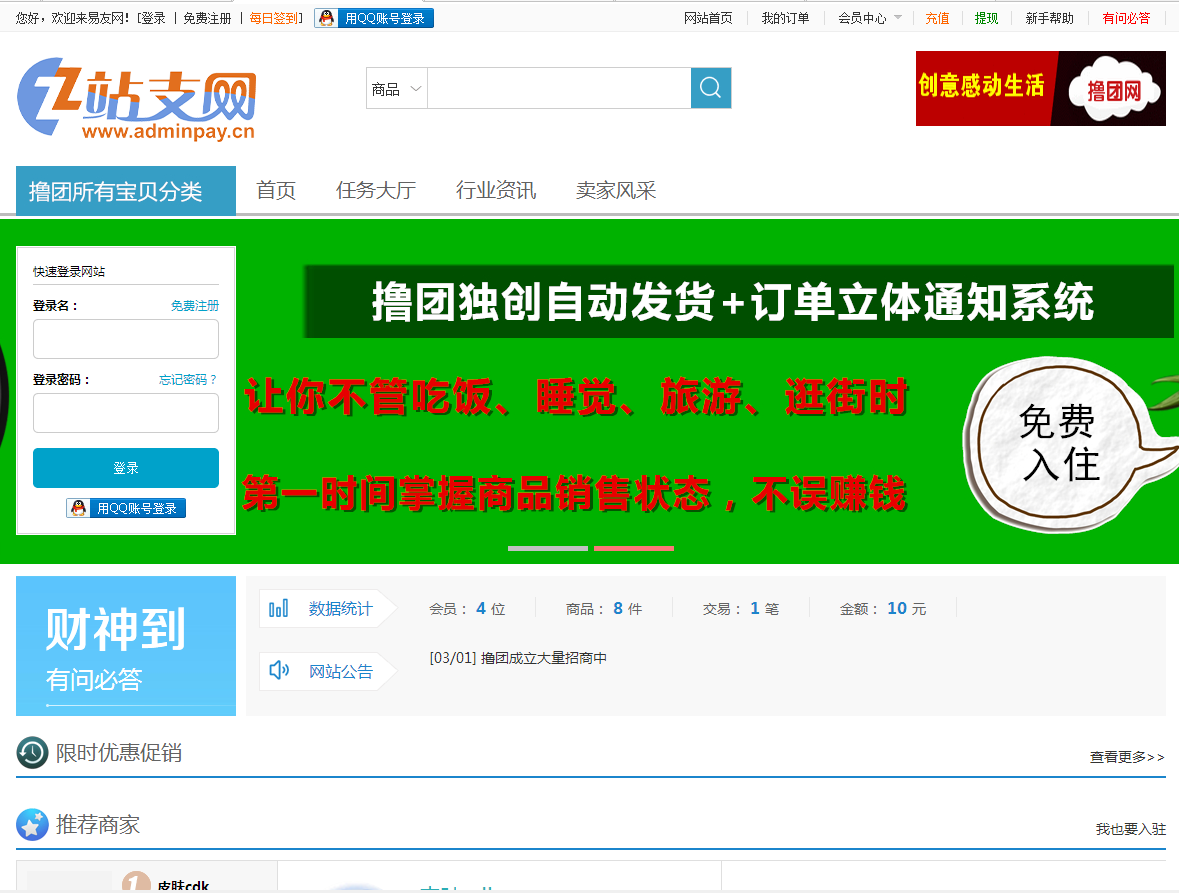Screen dimensions: 1179x893
Task: Click the 忘记密码 link
Action: [x=188, y=380]
